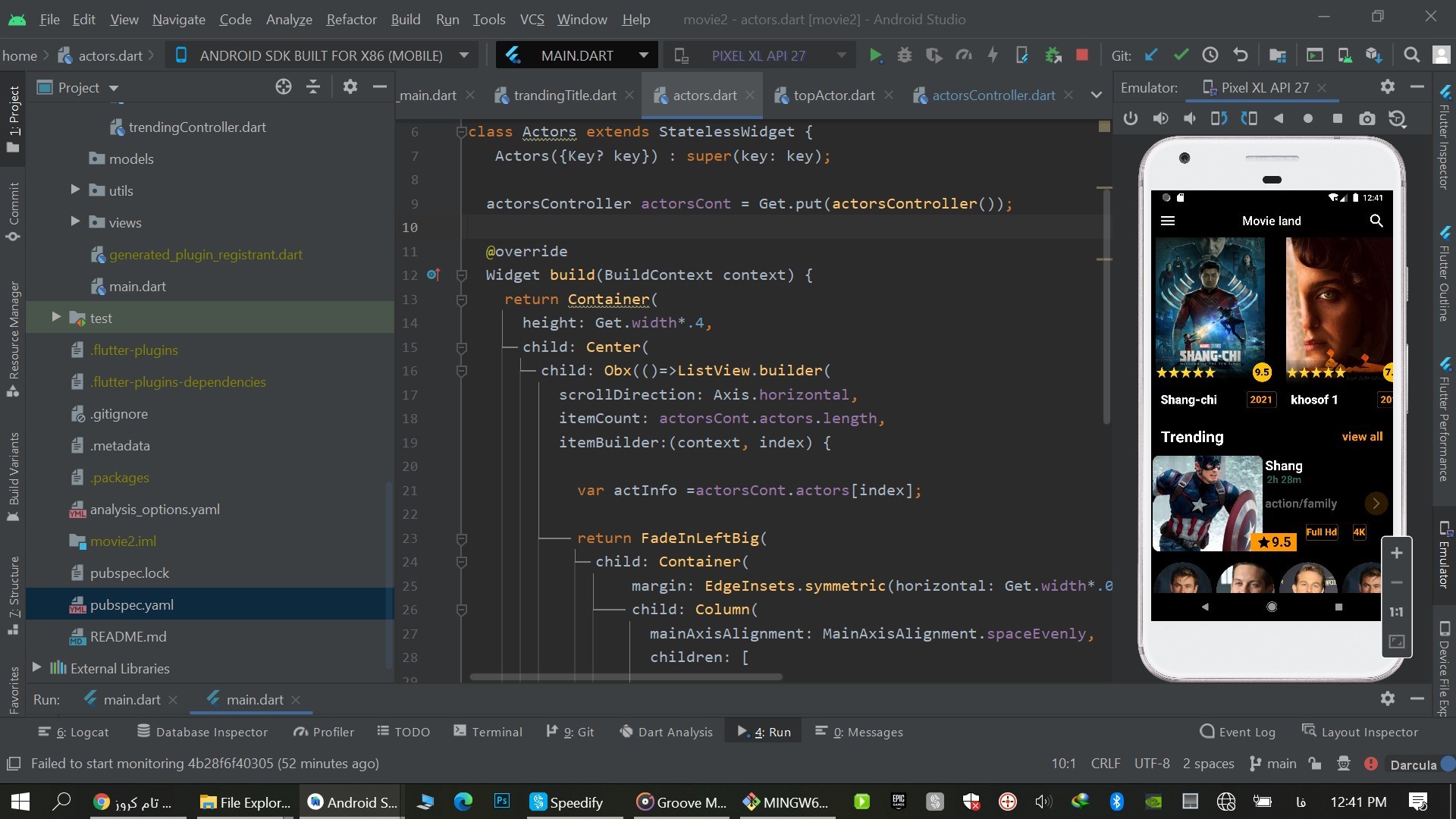Toggle the Project tool window tab
This screenshot has width=1456, height=819.
[13, 118]
